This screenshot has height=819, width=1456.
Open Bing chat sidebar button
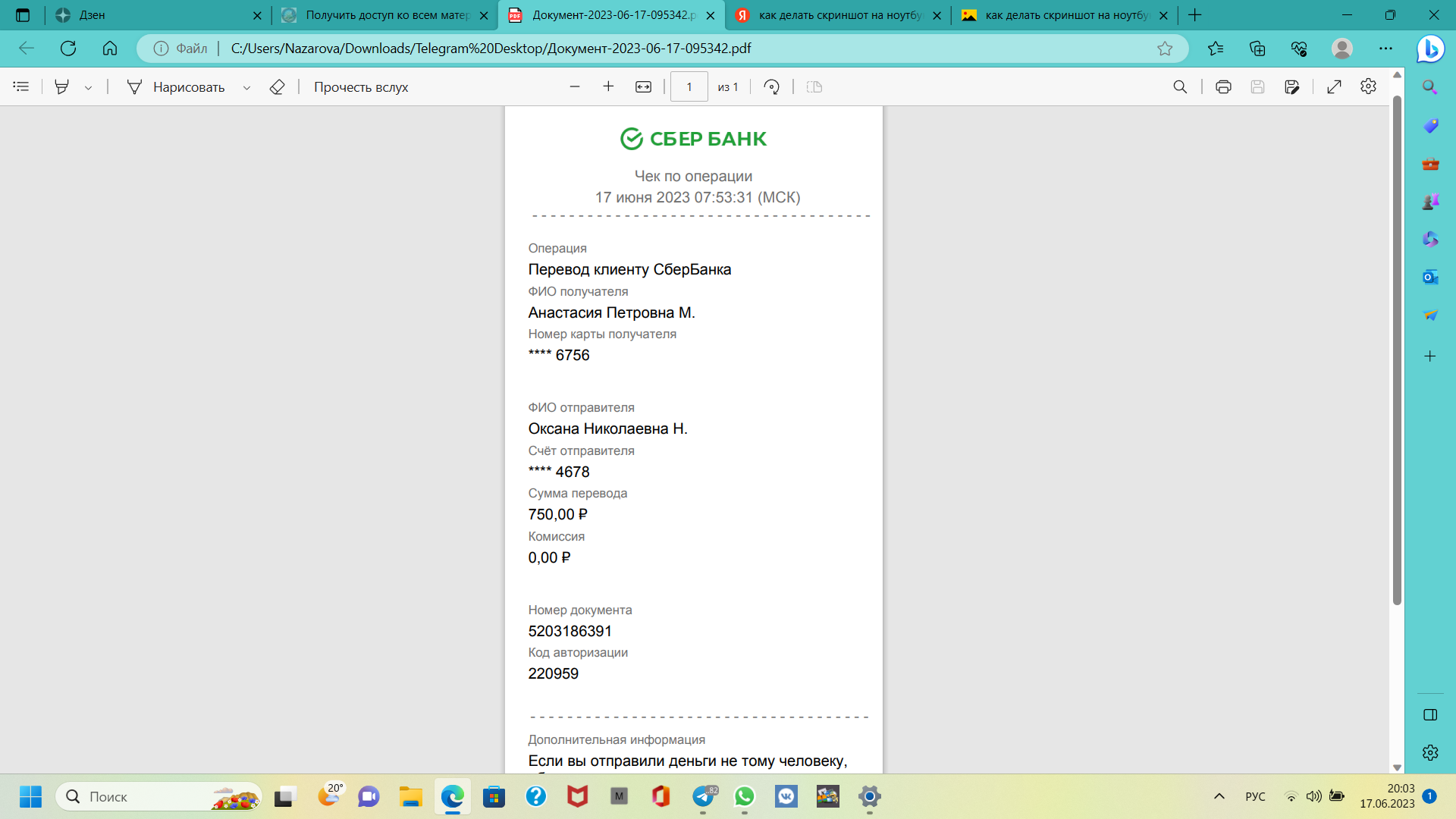click(1431, 49)
